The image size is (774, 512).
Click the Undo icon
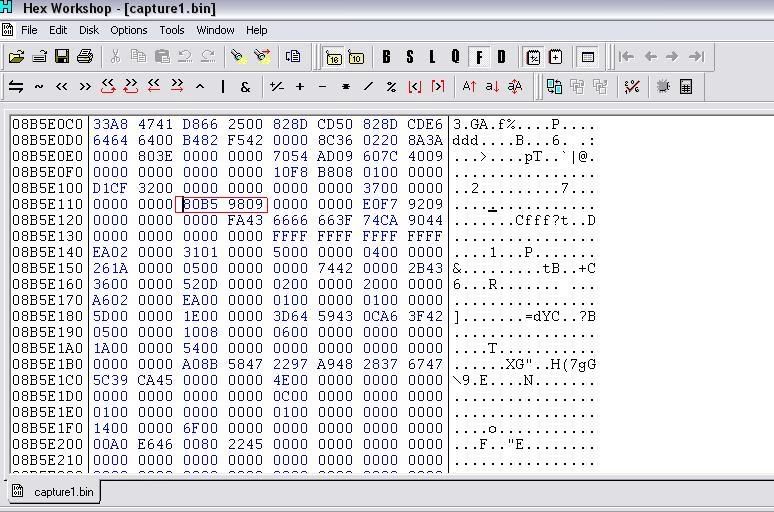tap(185, 57)
